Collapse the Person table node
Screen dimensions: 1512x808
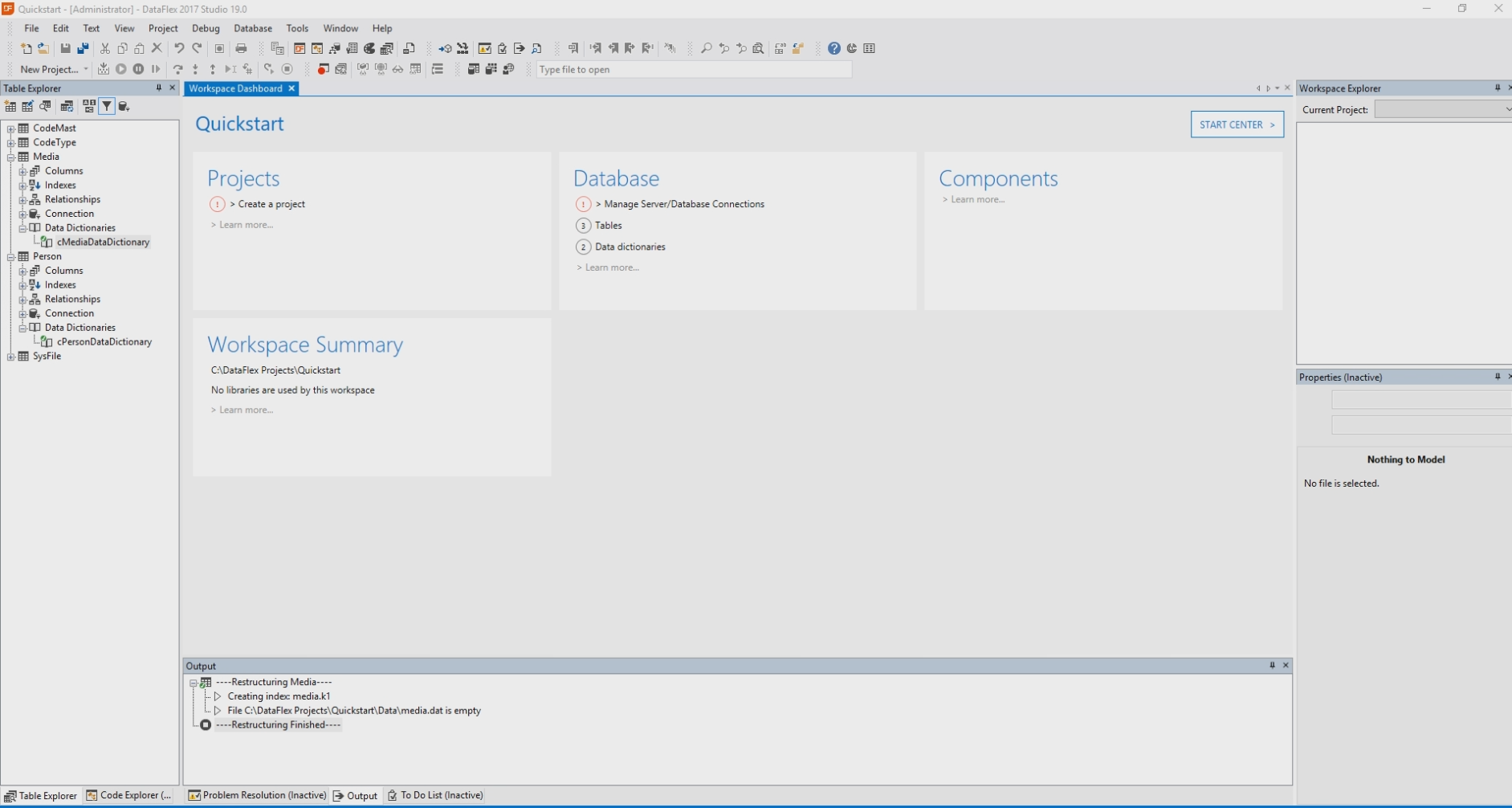coord(10,257)
